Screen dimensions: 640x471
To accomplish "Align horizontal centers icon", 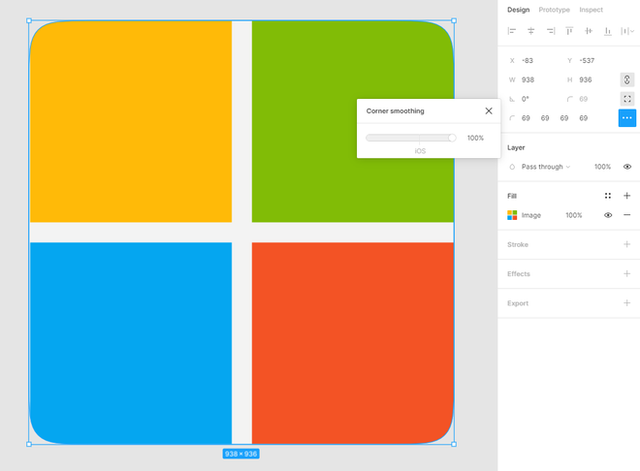I will click(531, 31).
